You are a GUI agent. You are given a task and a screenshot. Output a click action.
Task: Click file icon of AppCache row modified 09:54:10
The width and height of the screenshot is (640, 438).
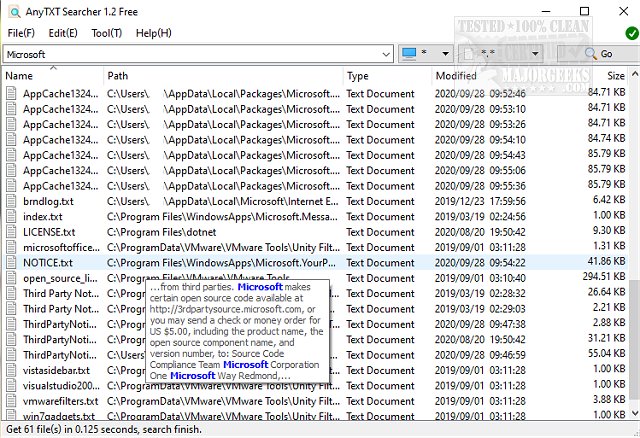coord(11,140)
